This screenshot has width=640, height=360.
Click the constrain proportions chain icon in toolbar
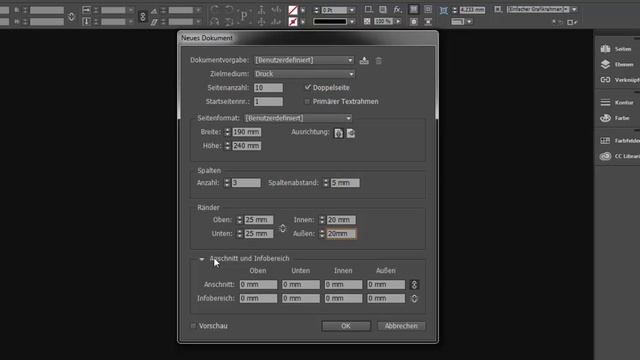pos(142,17)
